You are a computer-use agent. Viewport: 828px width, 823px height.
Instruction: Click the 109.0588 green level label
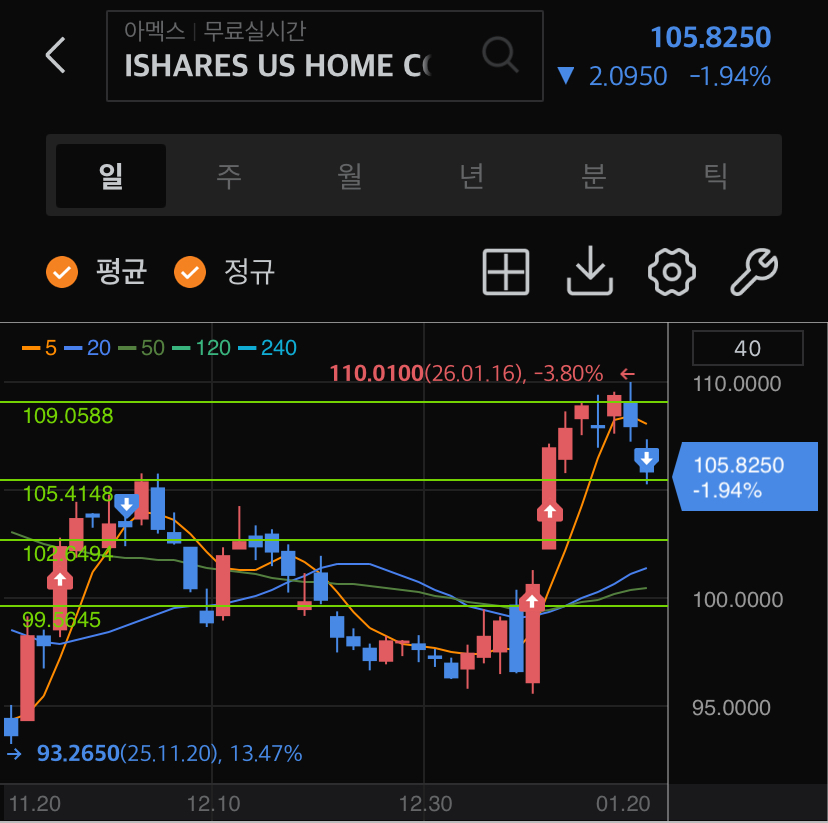[68, 416]
